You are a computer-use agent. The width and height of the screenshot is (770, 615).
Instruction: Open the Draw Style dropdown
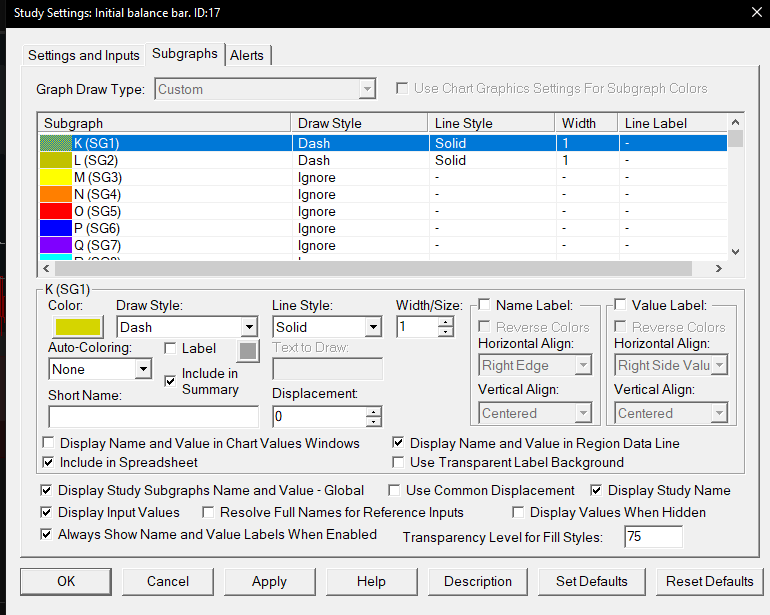[x=249, y=327]
